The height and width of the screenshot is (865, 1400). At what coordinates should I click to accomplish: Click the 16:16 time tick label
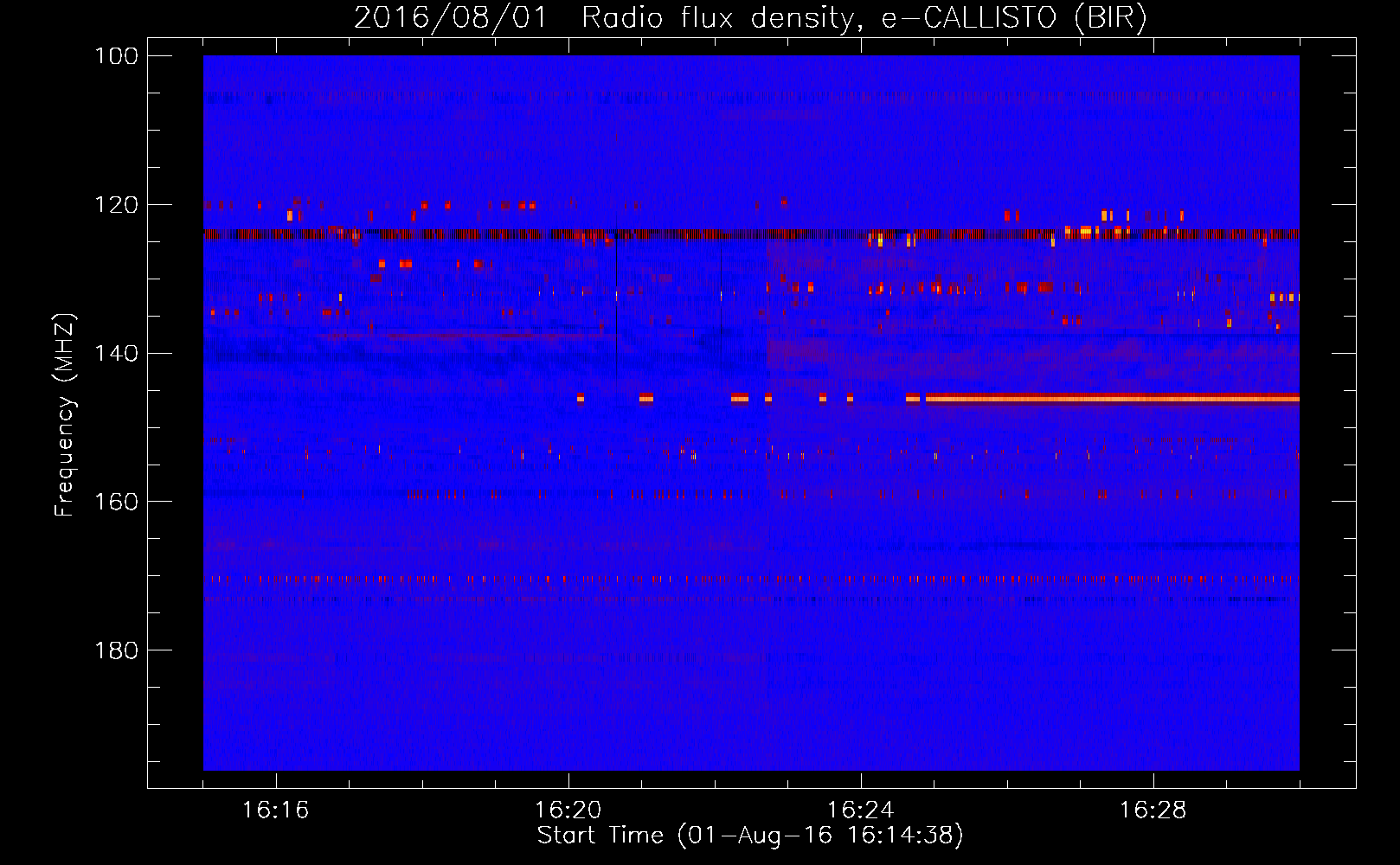(x=276, y=811)
